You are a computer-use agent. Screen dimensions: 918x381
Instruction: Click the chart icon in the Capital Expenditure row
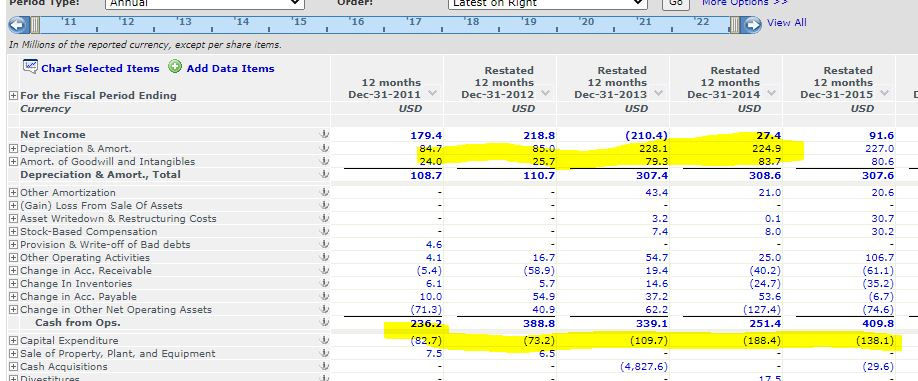point(323,341)
